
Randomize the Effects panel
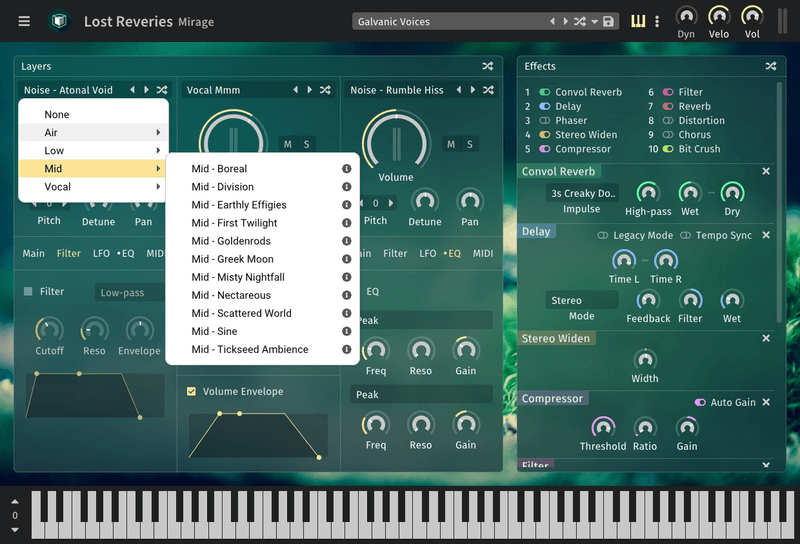771,66
